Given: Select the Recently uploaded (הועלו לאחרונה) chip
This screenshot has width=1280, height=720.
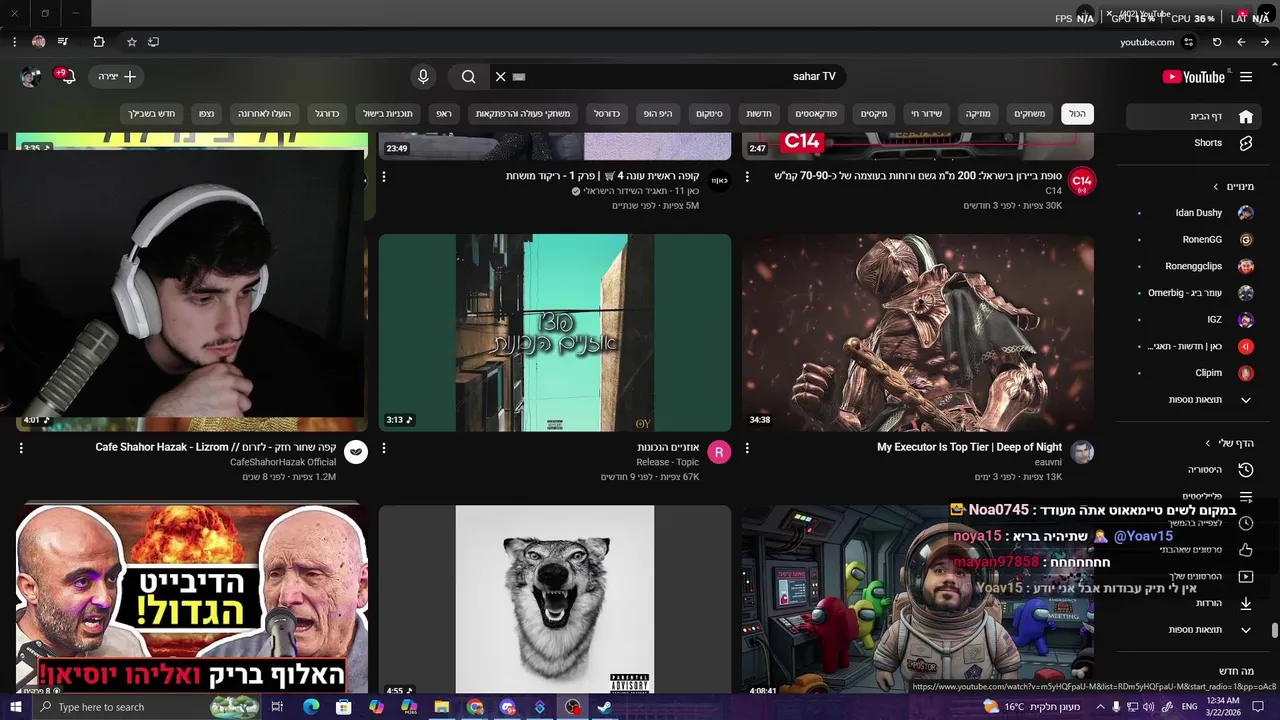Looking at the screenshot, I should pos(264,113).
